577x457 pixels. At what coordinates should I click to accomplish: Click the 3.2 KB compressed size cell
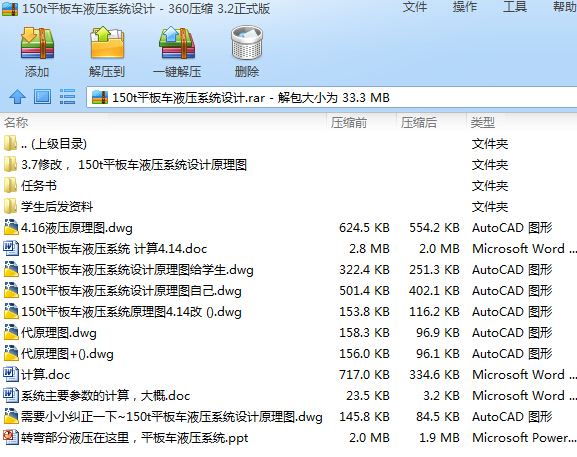tap(441, 396)
